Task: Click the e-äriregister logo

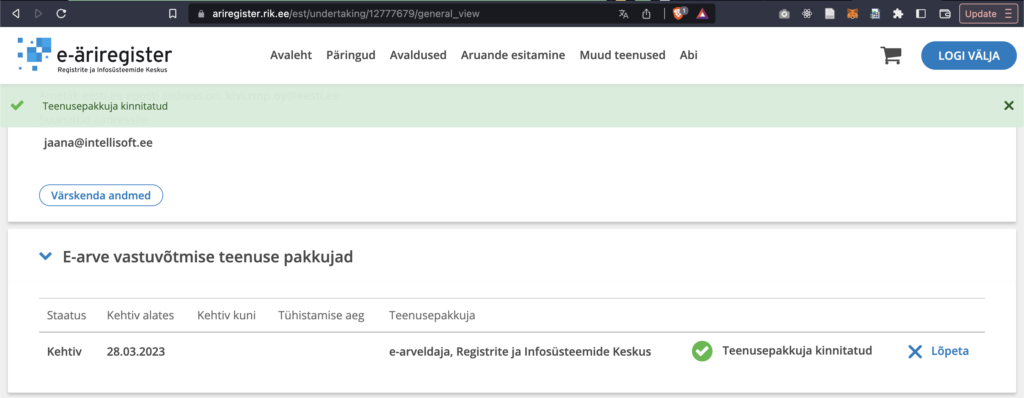Action: pos(95,55)
